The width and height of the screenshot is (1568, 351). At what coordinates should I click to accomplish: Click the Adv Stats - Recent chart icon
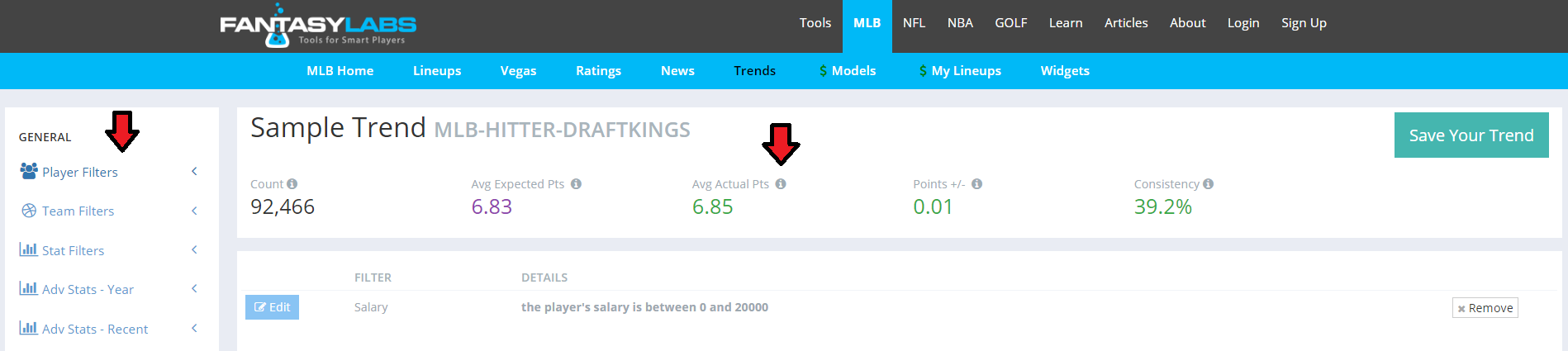tap(28, 328)
